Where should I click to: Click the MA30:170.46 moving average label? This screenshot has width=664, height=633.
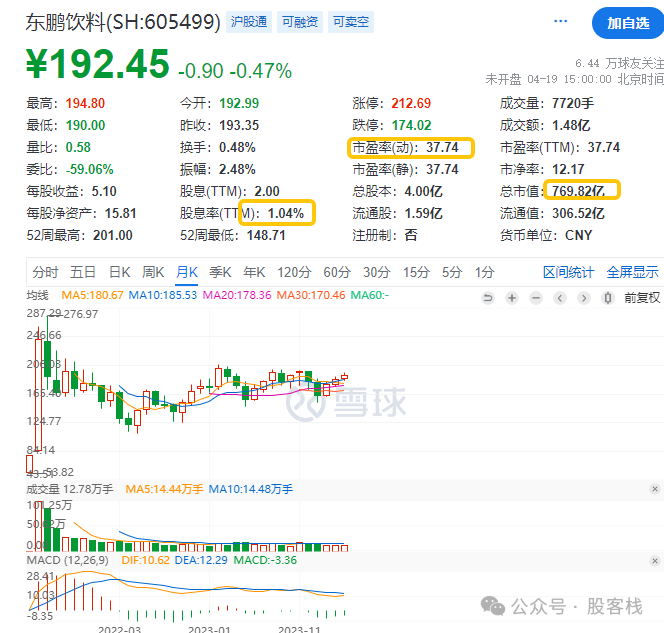pos(311,295)
